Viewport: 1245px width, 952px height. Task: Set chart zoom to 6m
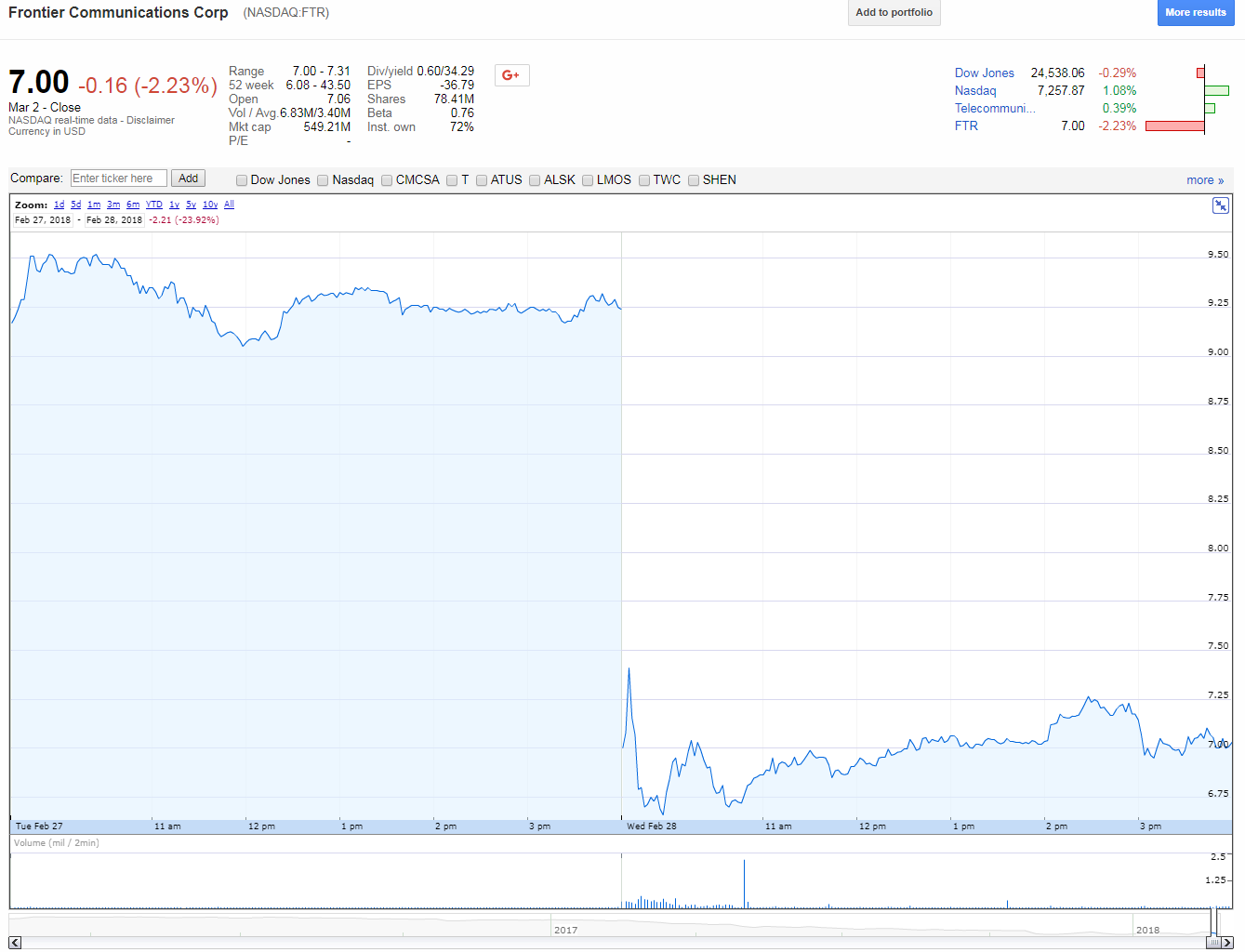point(133,205)
